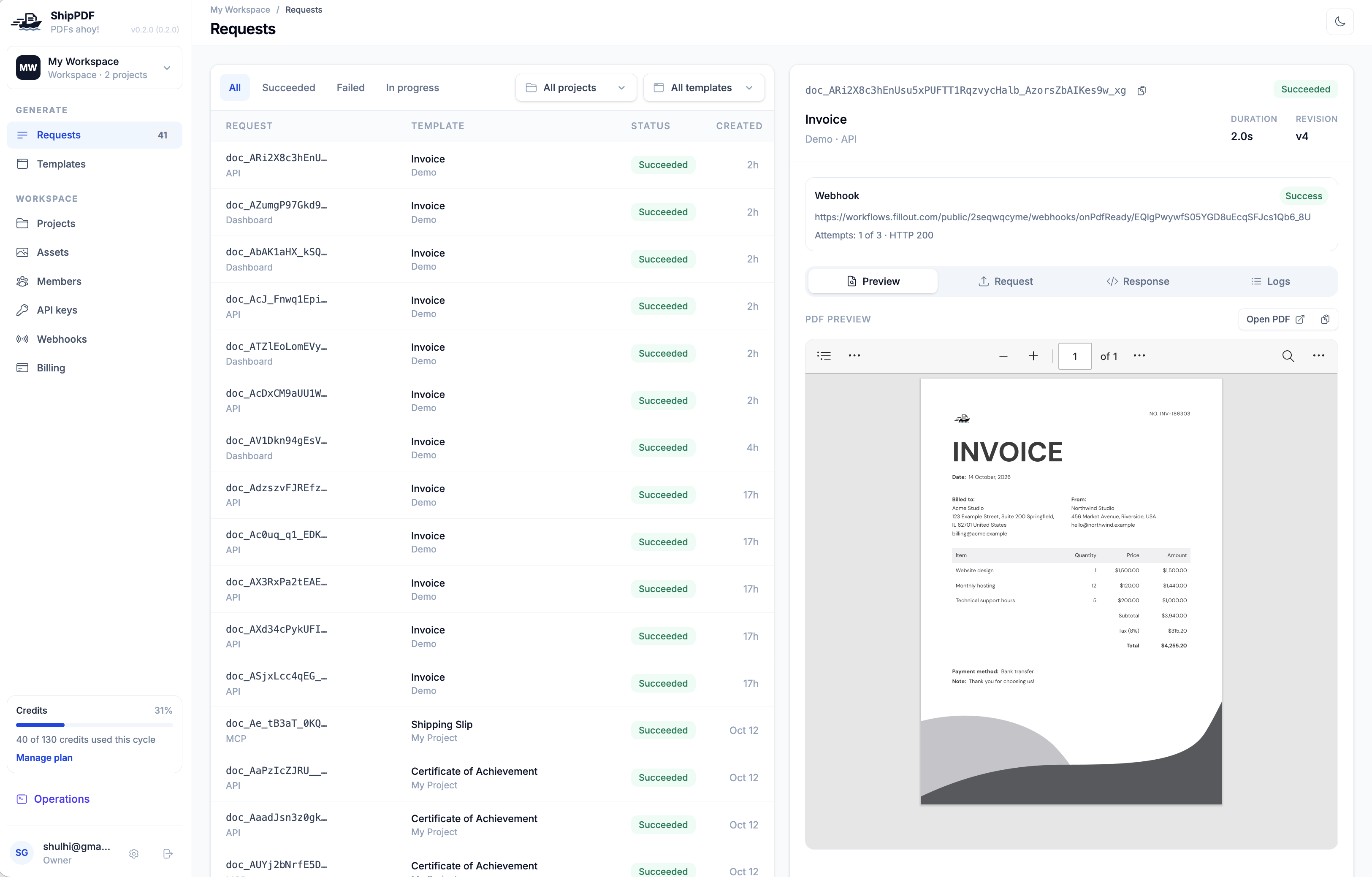
Task: Open the Members page
Action: (95, 282)
